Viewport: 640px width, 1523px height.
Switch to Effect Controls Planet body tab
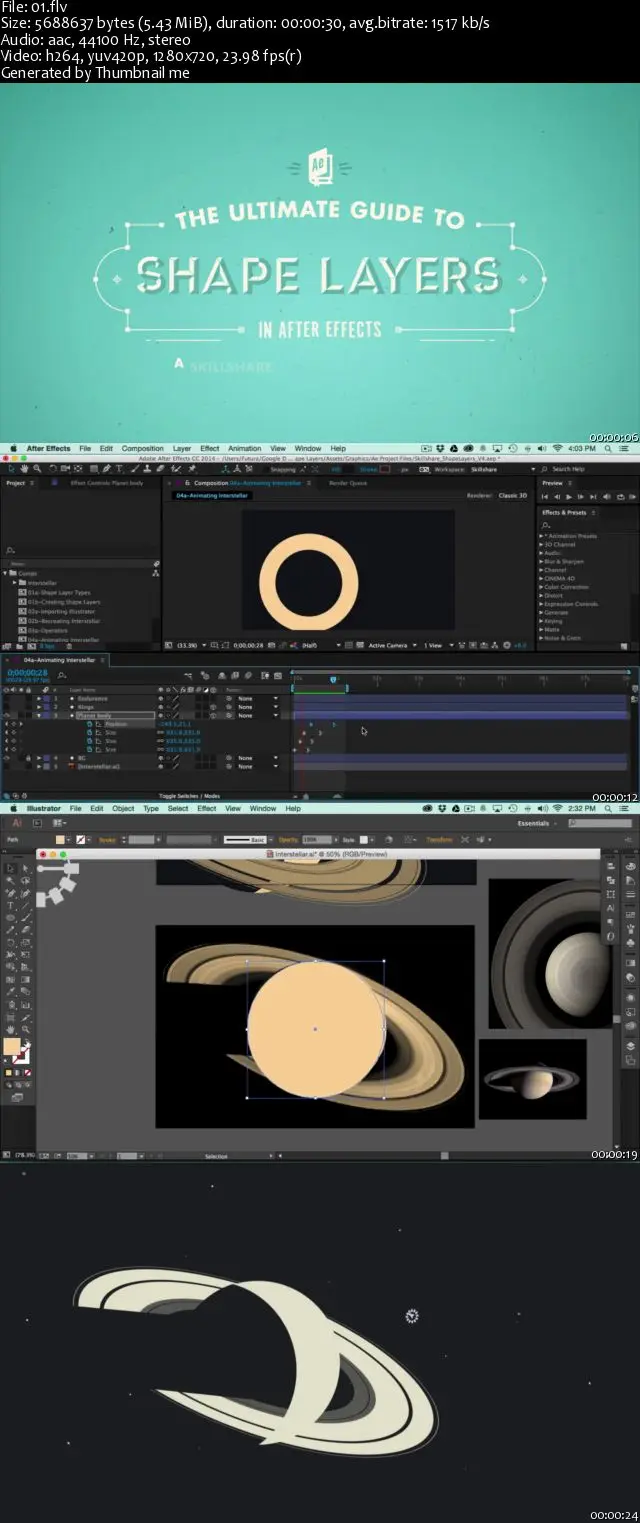[x=106, y=482]
